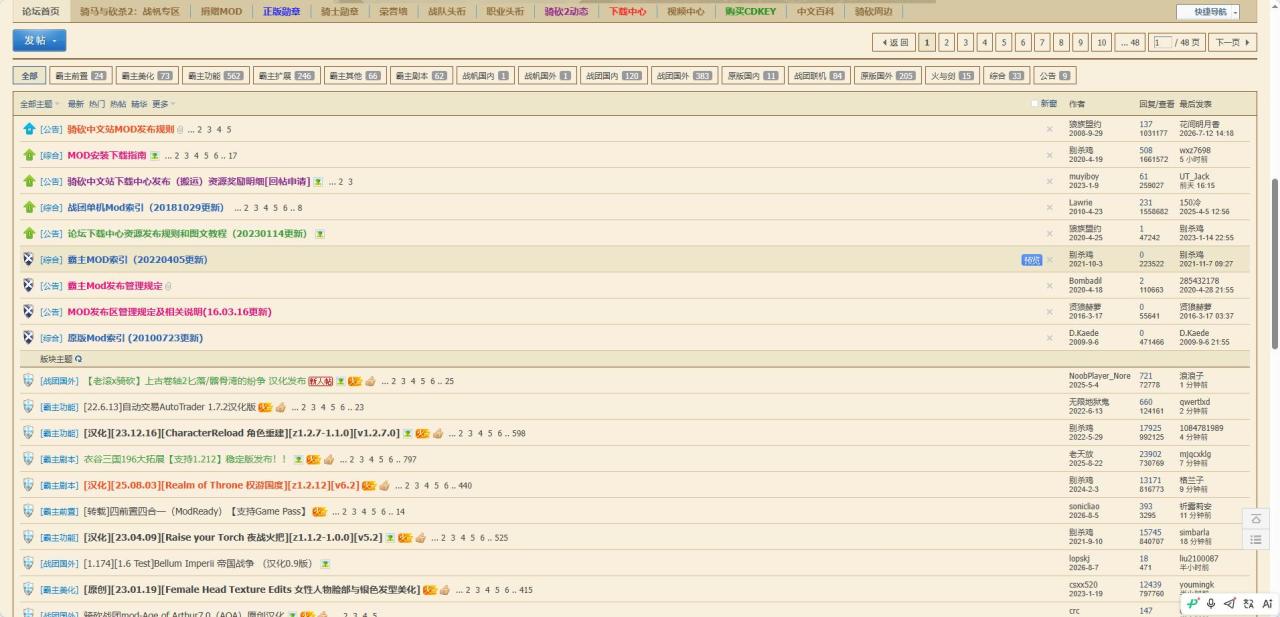
Task: Open the 捐赠MOD navigation tab
Action: (222, 12)
